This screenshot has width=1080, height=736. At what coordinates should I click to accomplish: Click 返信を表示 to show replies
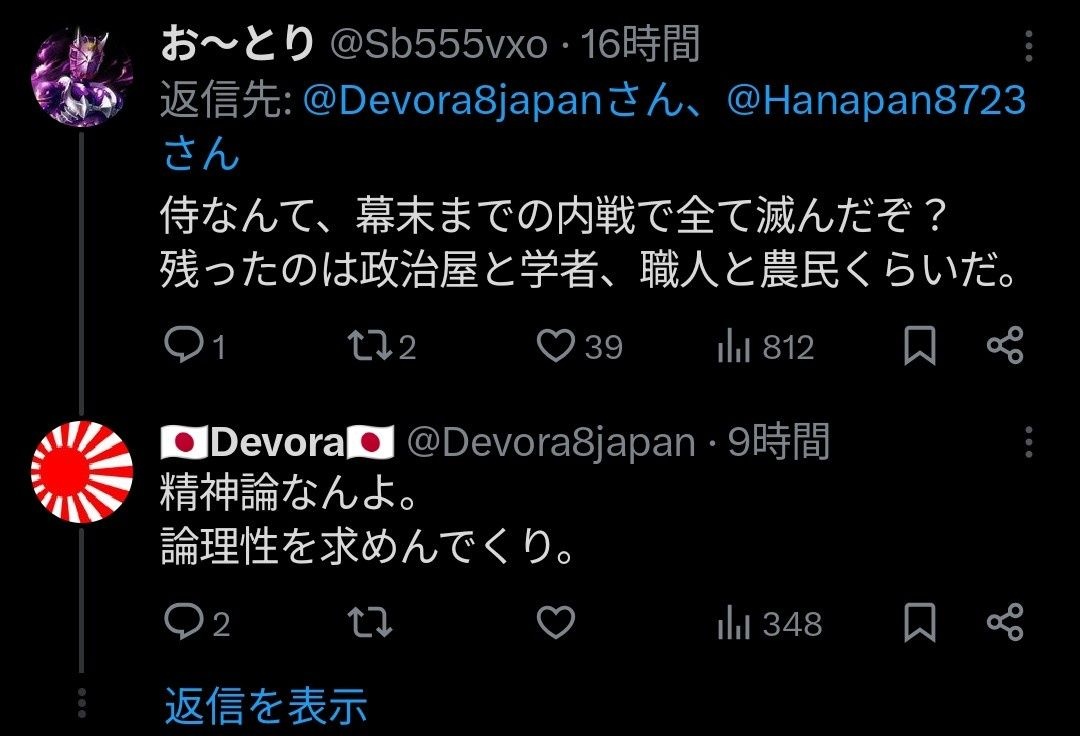(x=265, y=706)
